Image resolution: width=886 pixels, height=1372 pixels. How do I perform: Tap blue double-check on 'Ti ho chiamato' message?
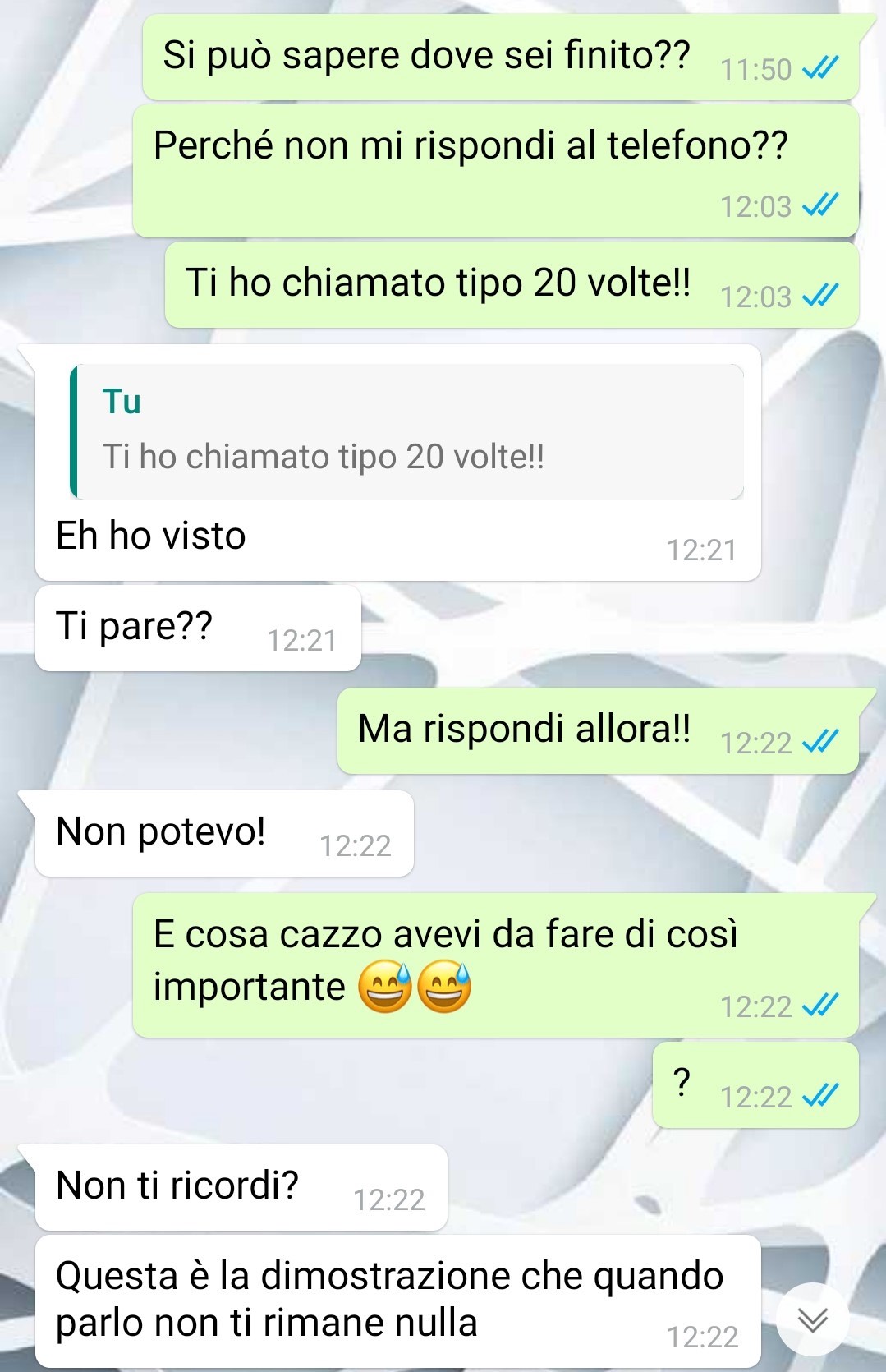click(819, 296)
